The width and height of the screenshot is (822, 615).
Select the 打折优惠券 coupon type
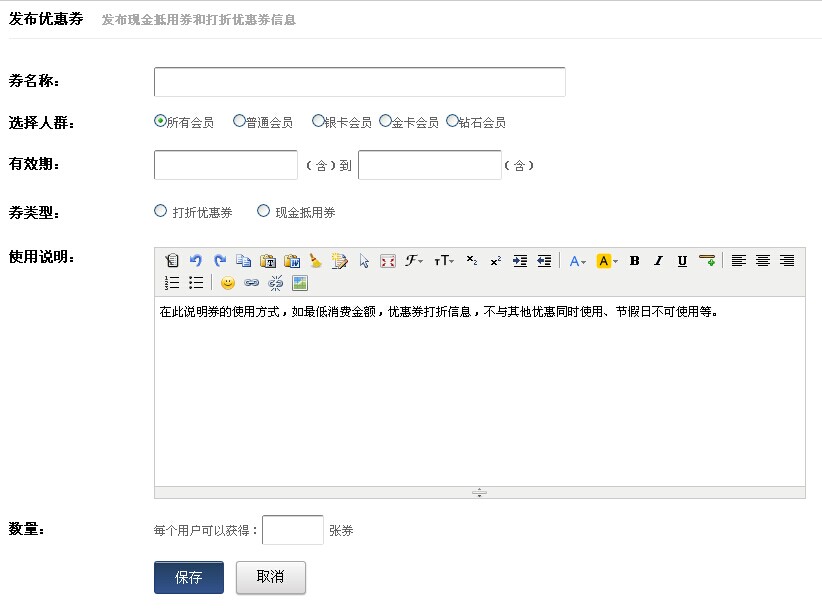coord(161,211)
